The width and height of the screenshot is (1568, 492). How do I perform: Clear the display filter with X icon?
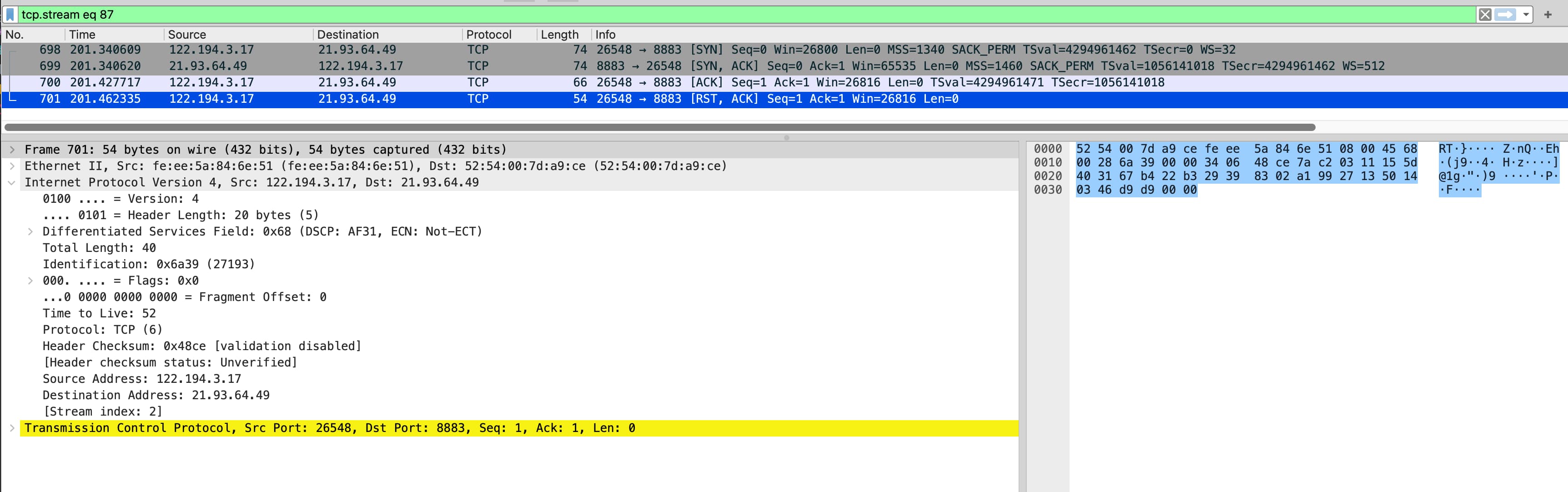[x=1485, y=15]
